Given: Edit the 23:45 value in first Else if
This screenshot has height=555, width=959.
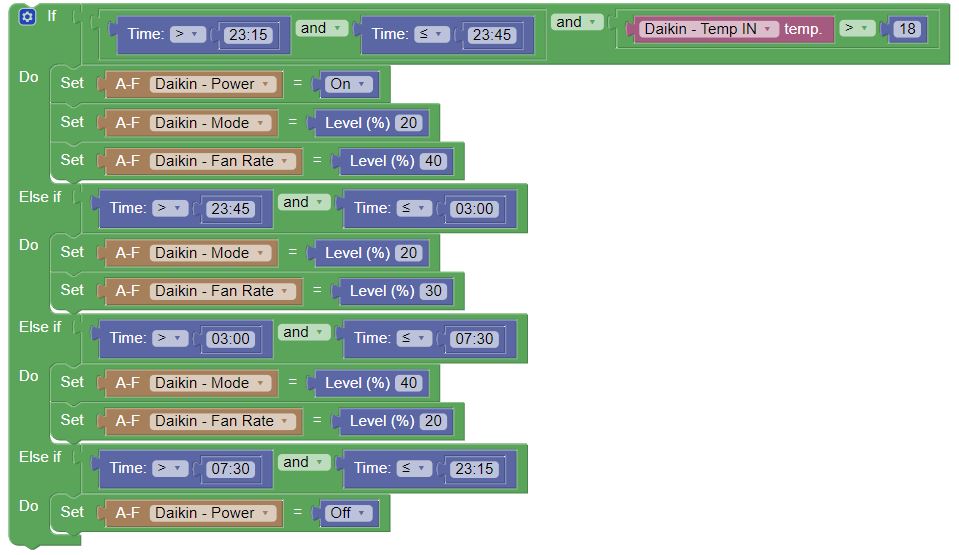Looking at the screenshot, I should [231, 209].
